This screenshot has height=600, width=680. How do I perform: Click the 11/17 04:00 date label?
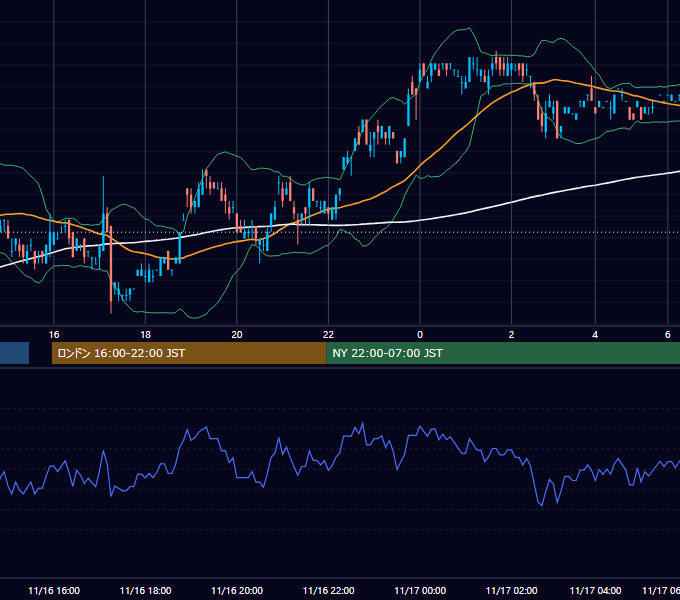click(595, 590)
